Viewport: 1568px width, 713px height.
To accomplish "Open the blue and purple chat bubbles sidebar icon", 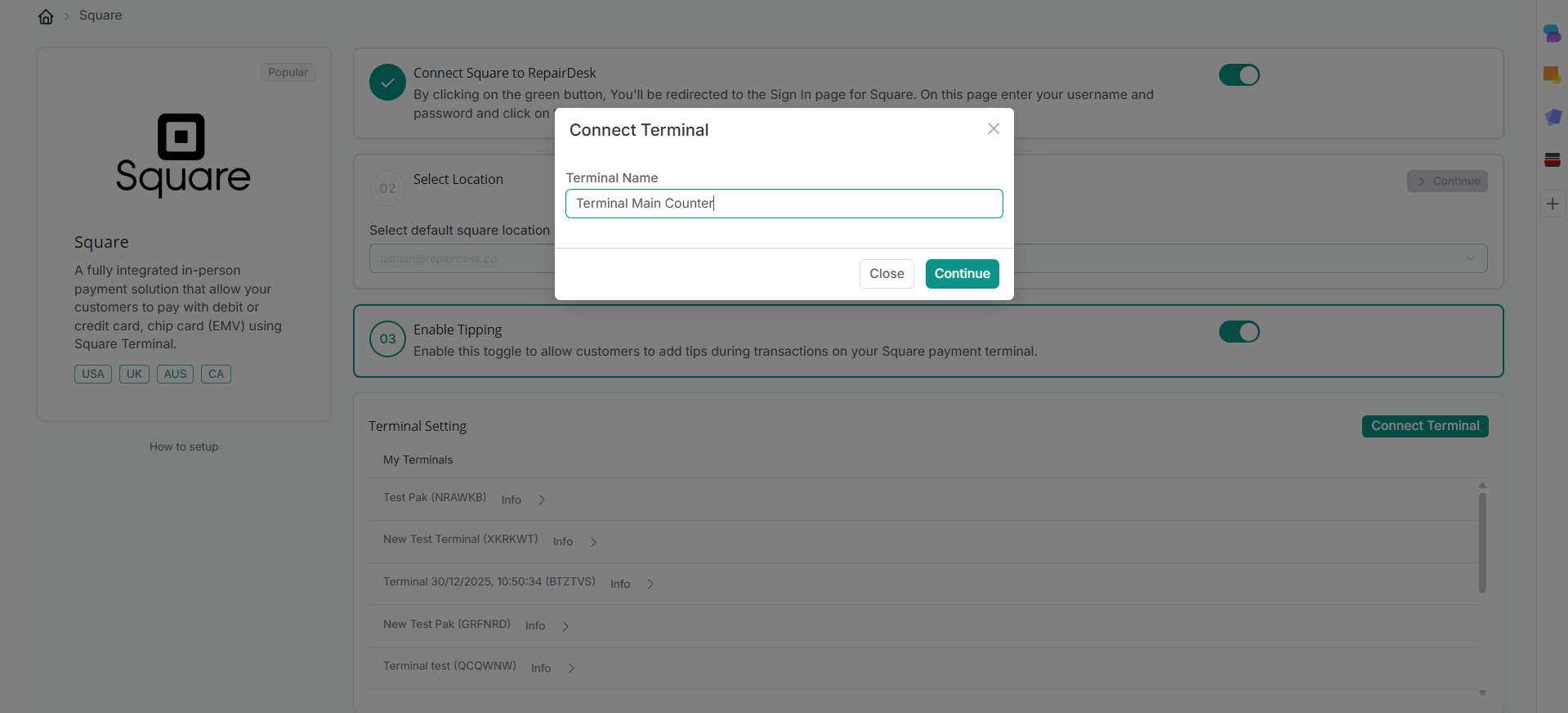I will [x=1552, y=34].
